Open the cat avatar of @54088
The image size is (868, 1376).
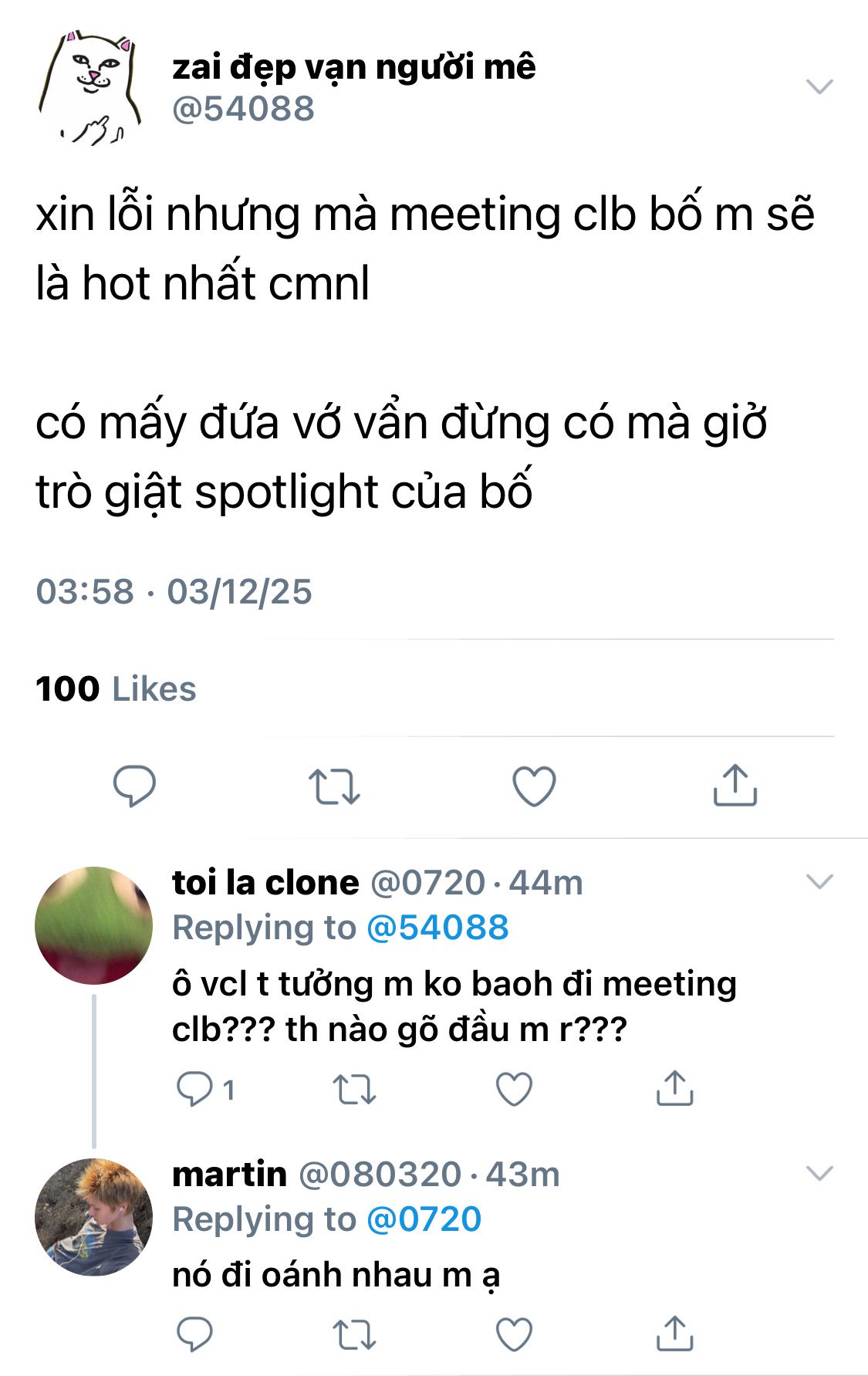click(91, 87)
